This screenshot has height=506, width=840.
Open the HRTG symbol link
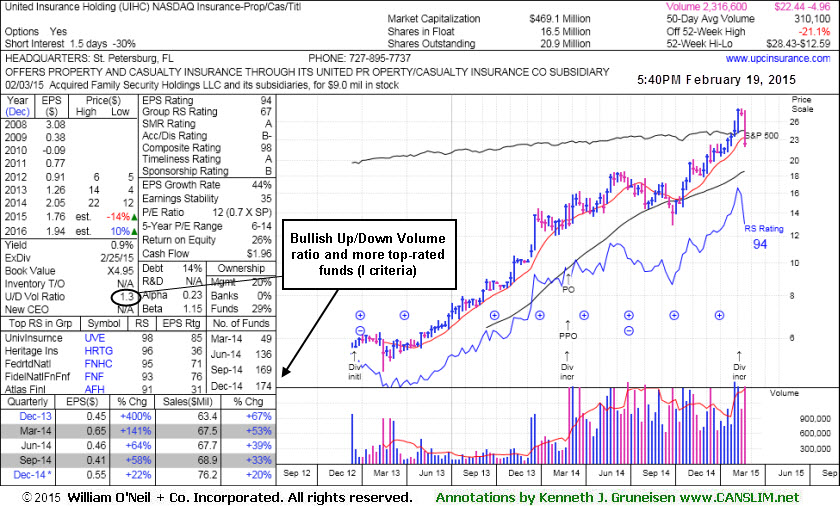point(99,351)
